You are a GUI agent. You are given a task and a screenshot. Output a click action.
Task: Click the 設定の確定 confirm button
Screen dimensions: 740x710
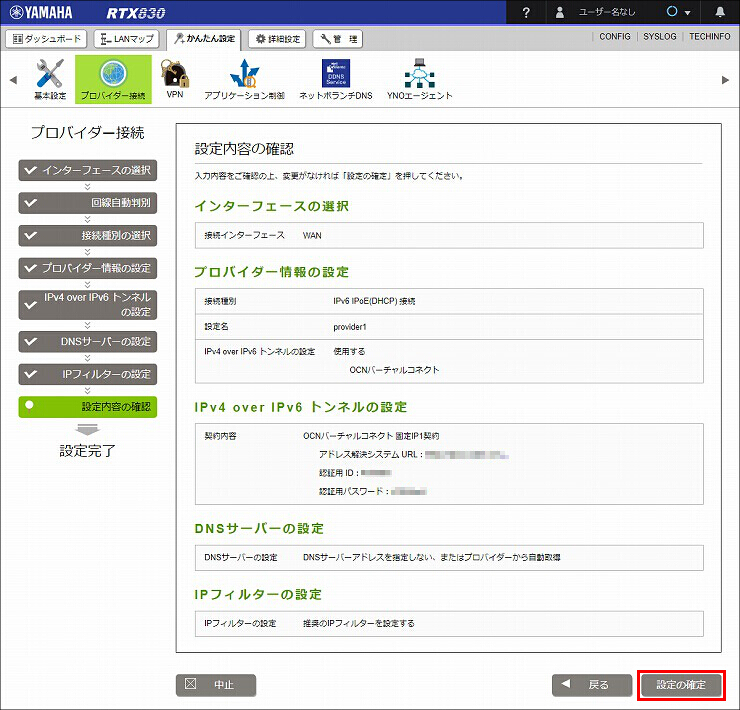point(681,685)
